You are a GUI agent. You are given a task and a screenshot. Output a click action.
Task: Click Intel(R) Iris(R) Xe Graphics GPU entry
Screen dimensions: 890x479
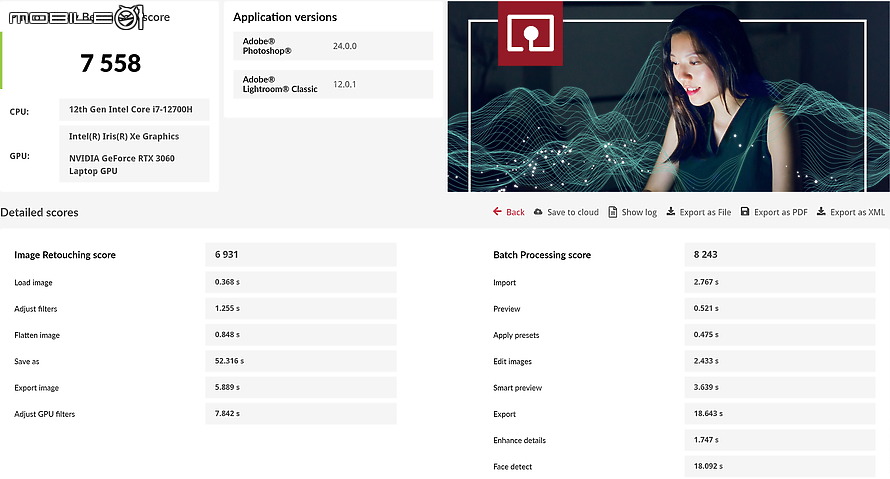[124, 136]
